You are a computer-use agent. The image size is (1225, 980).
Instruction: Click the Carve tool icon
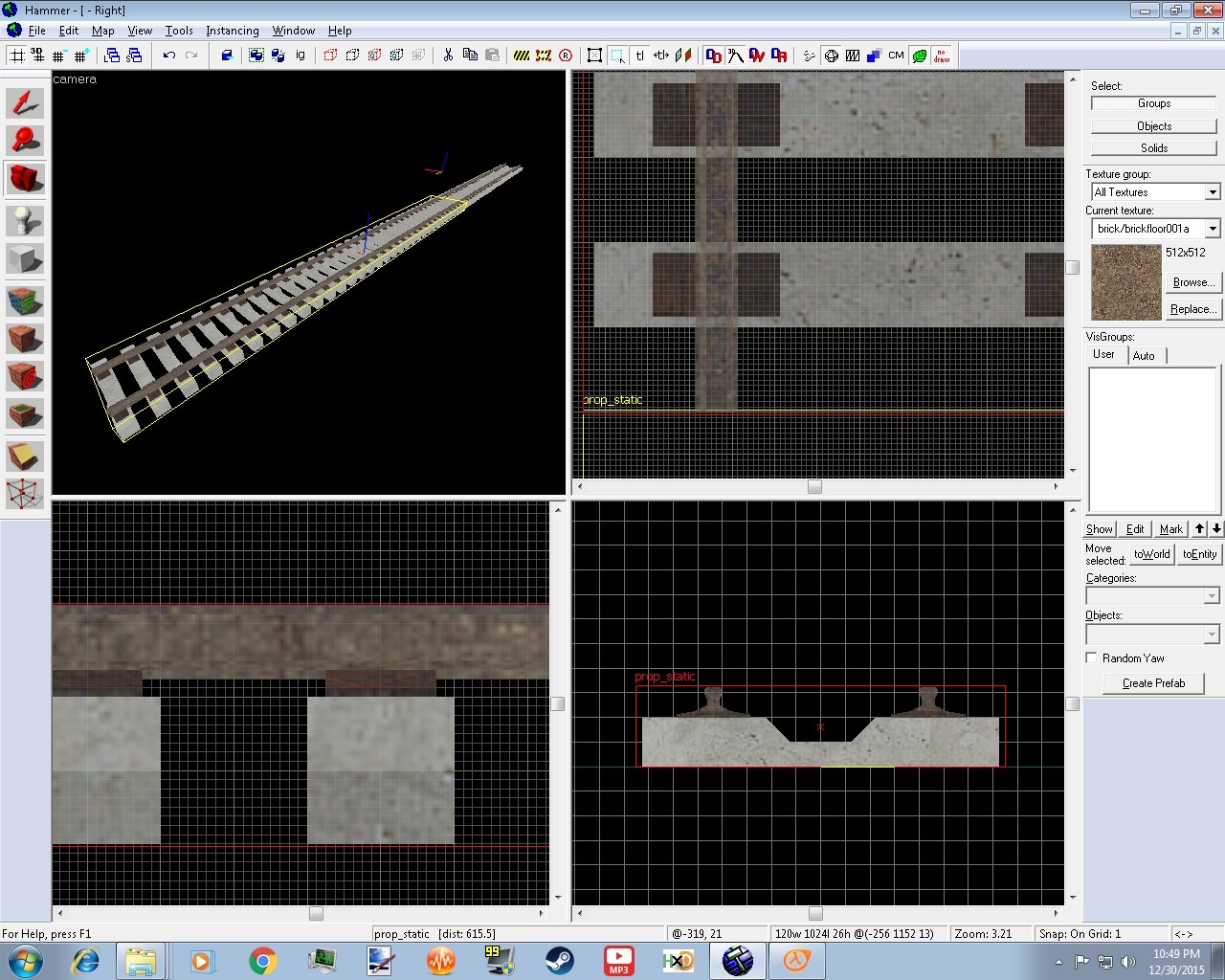227,56
